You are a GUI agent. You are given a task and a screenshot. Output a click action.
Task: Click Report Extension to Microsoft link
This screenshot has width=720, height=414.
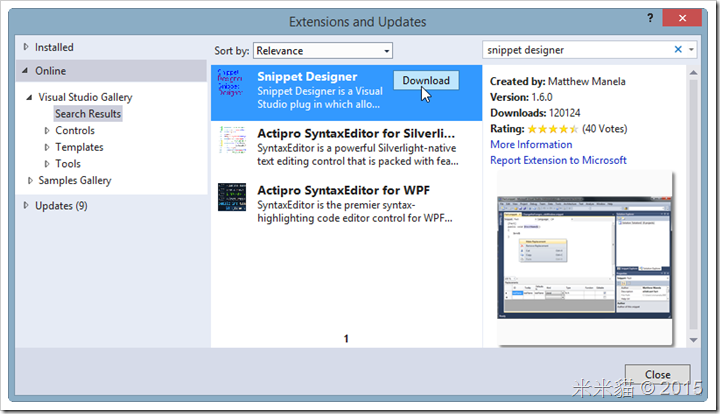point(558,160)
